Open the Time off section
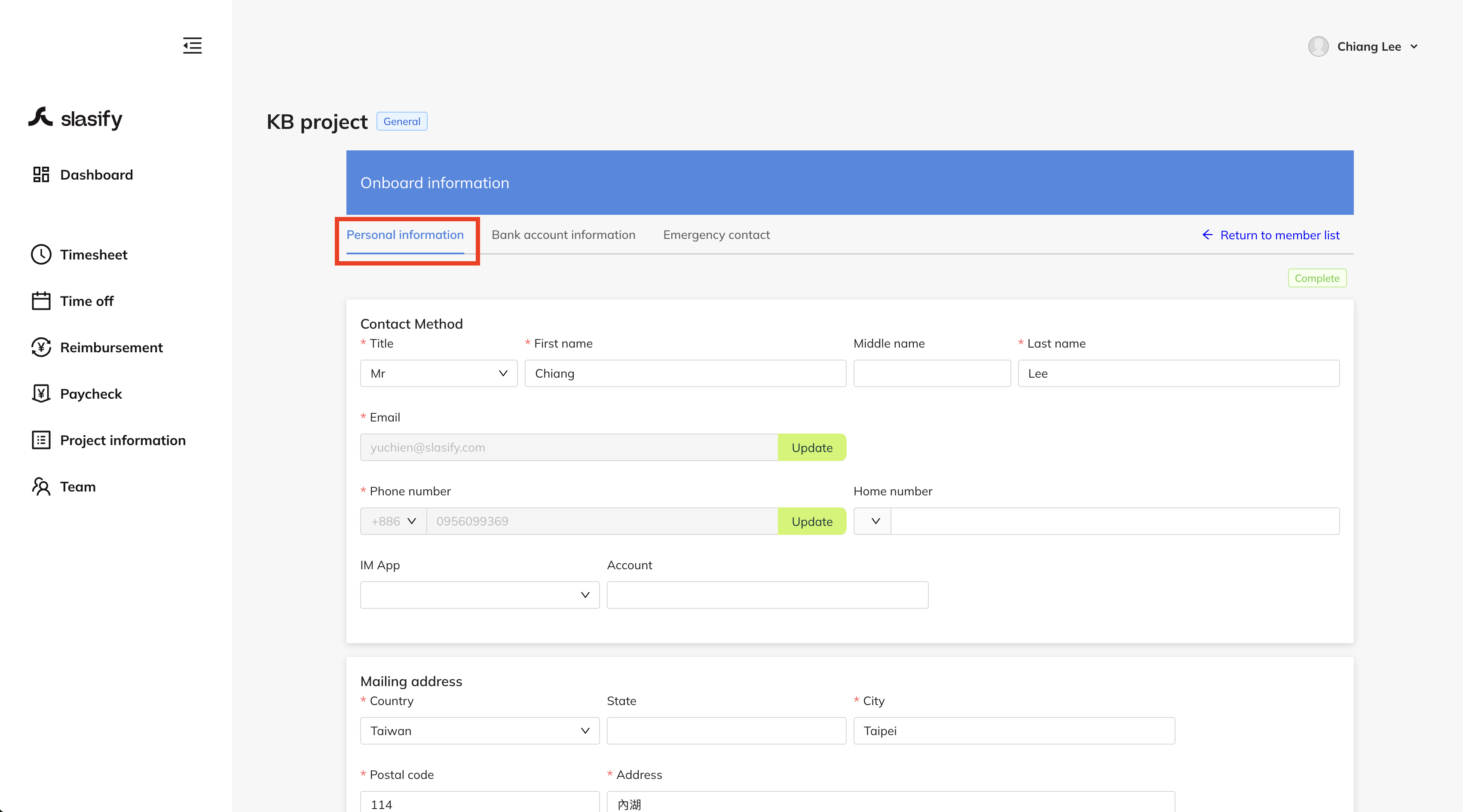The image size is (1463, 812). pos(87,301)
